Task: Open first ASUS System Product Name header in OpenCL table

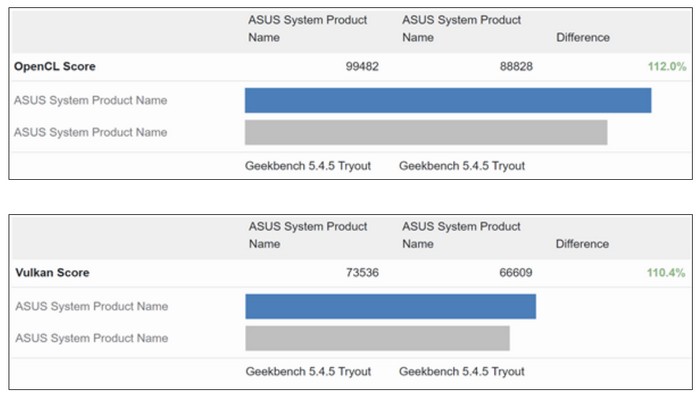Action: pos(307,29)
